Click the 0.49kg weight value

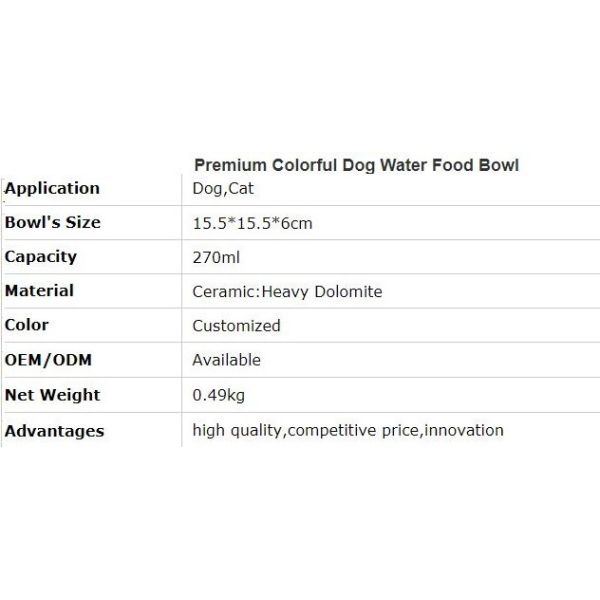coord(218,395)
